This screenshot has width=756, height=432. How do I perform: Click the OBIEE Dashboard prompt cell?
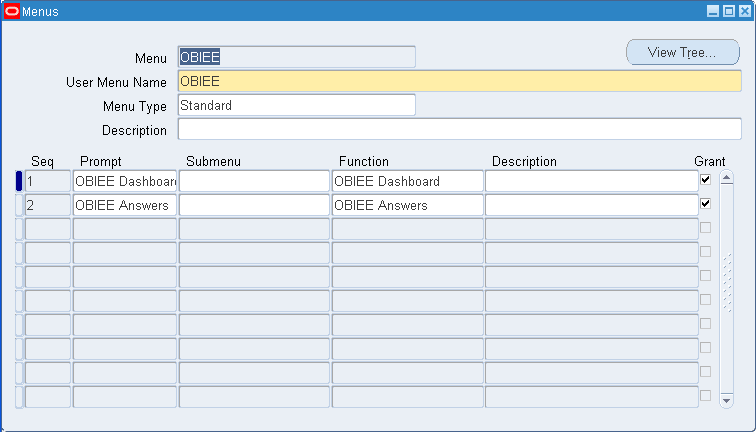point(125,181)
